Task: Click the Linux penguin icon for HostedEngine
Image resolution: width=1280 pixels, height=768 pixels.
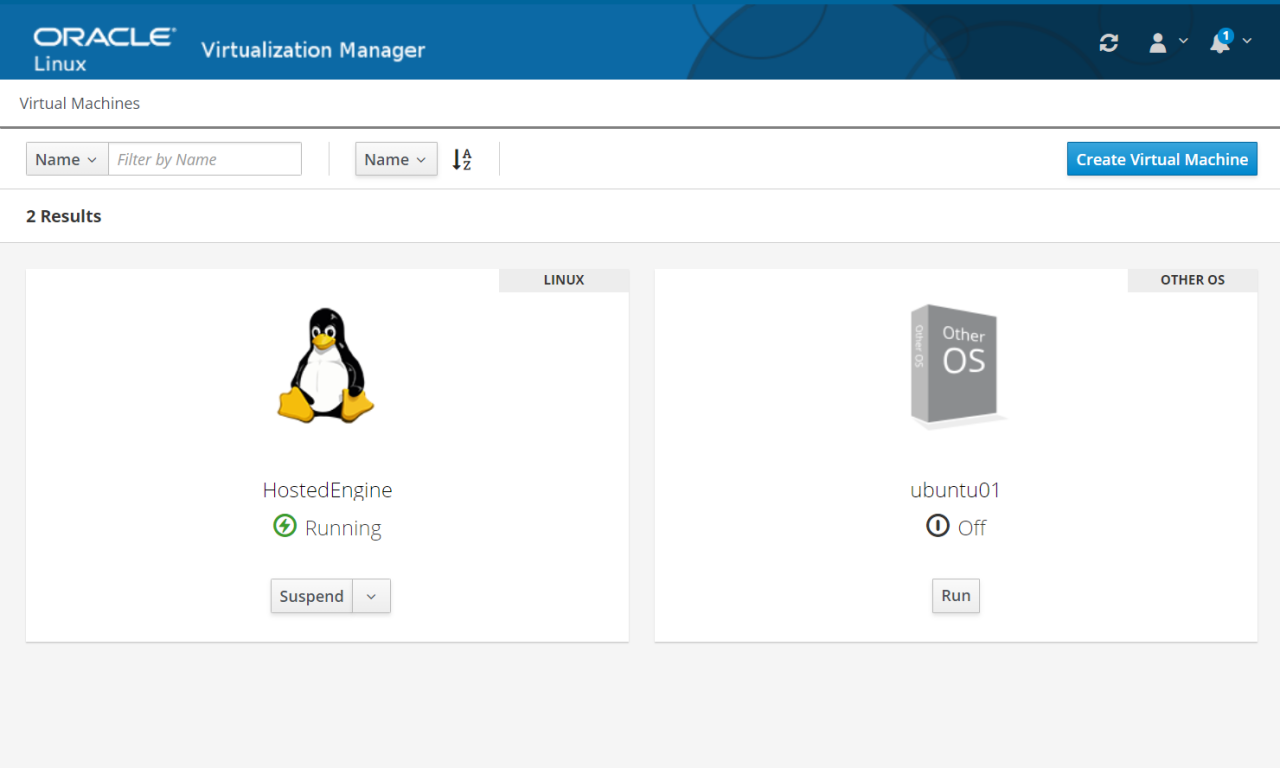Action: 326,364
